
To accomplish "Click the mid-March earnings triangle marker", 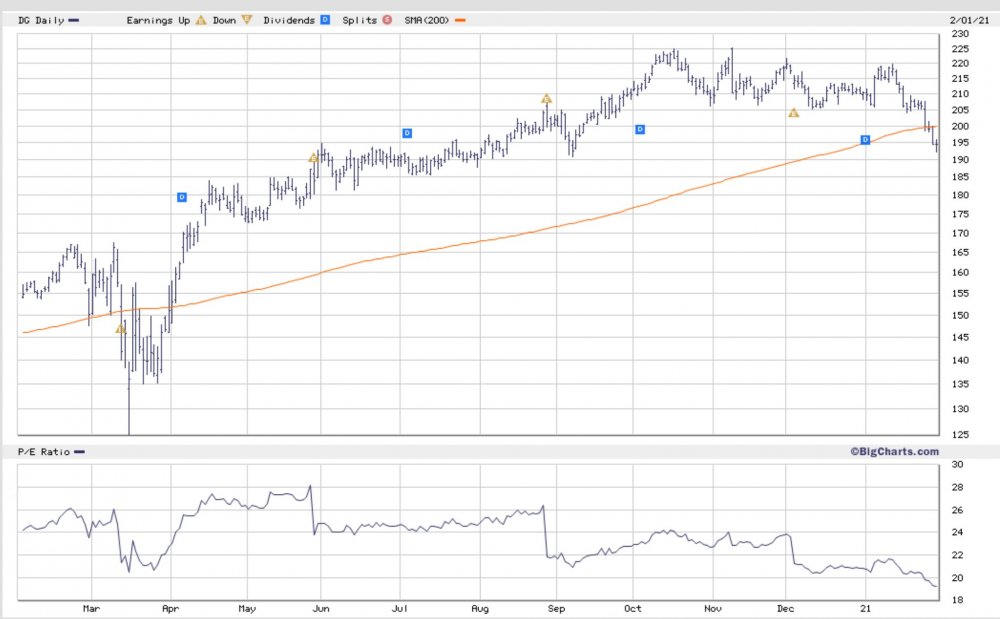I will [120, 328].
